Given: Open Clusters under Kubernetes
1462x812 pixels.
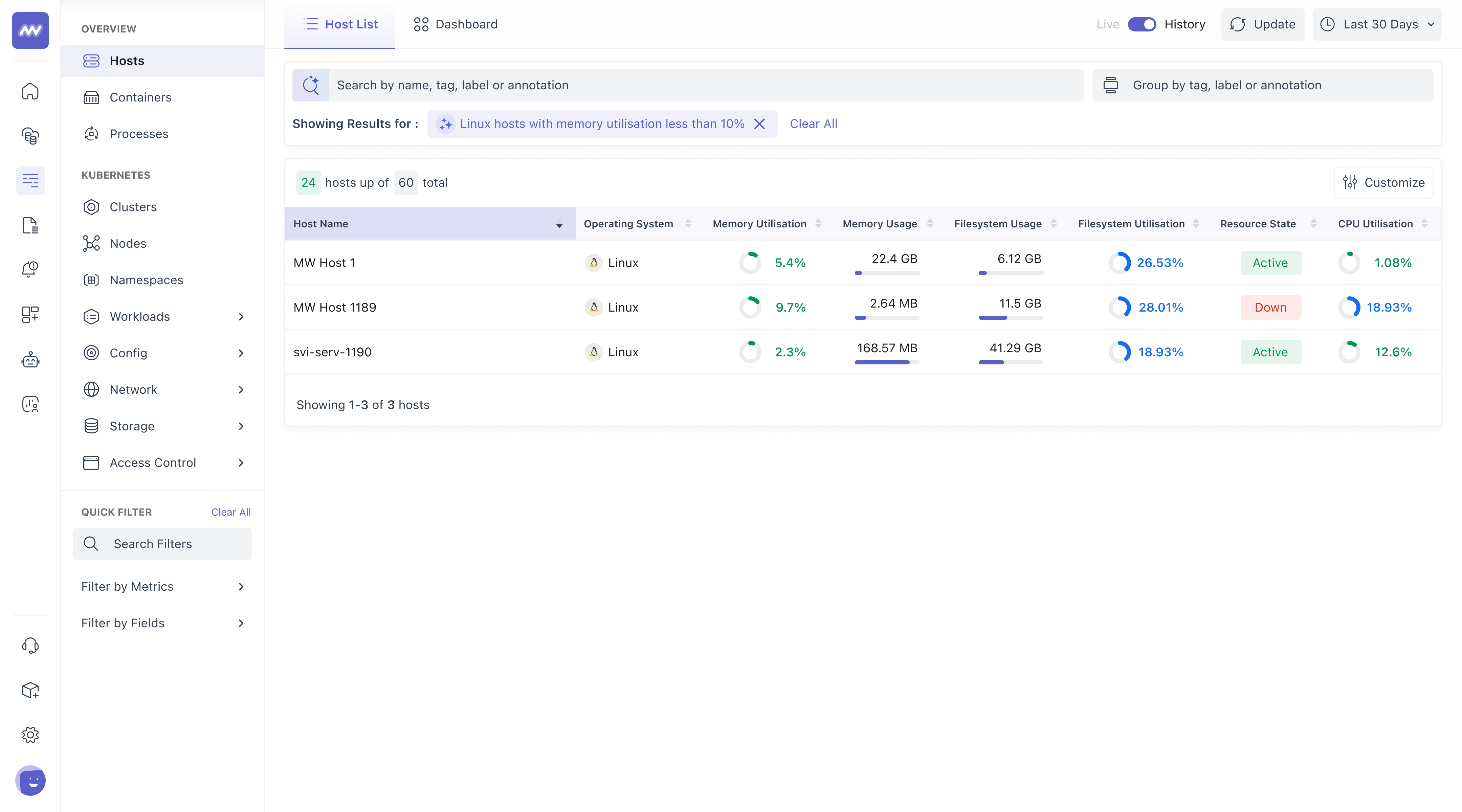Looking at the screenshot, I should [x=134, y=206].
